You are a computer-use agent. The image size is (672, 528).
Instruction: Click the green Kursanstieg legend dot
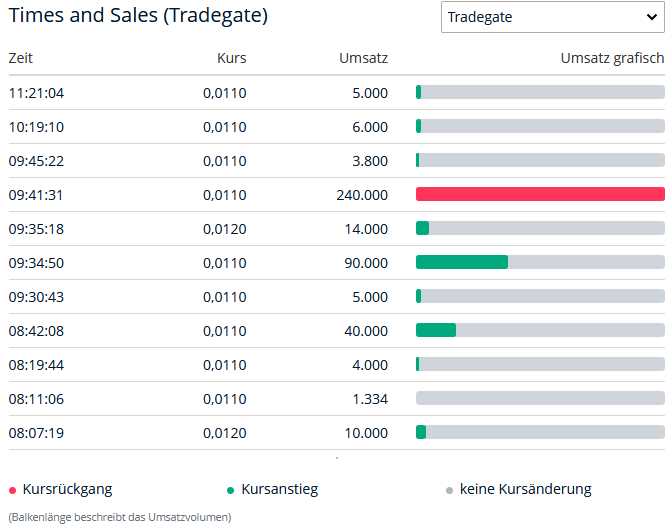click(x=231, y=490)
